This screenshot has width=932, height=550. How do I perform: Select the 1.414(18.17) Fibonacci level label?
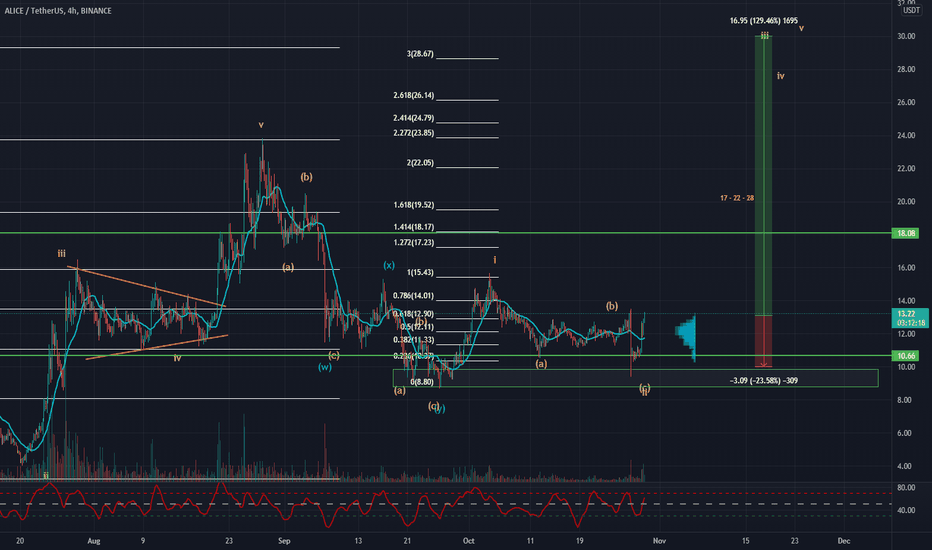coord(414,227)
